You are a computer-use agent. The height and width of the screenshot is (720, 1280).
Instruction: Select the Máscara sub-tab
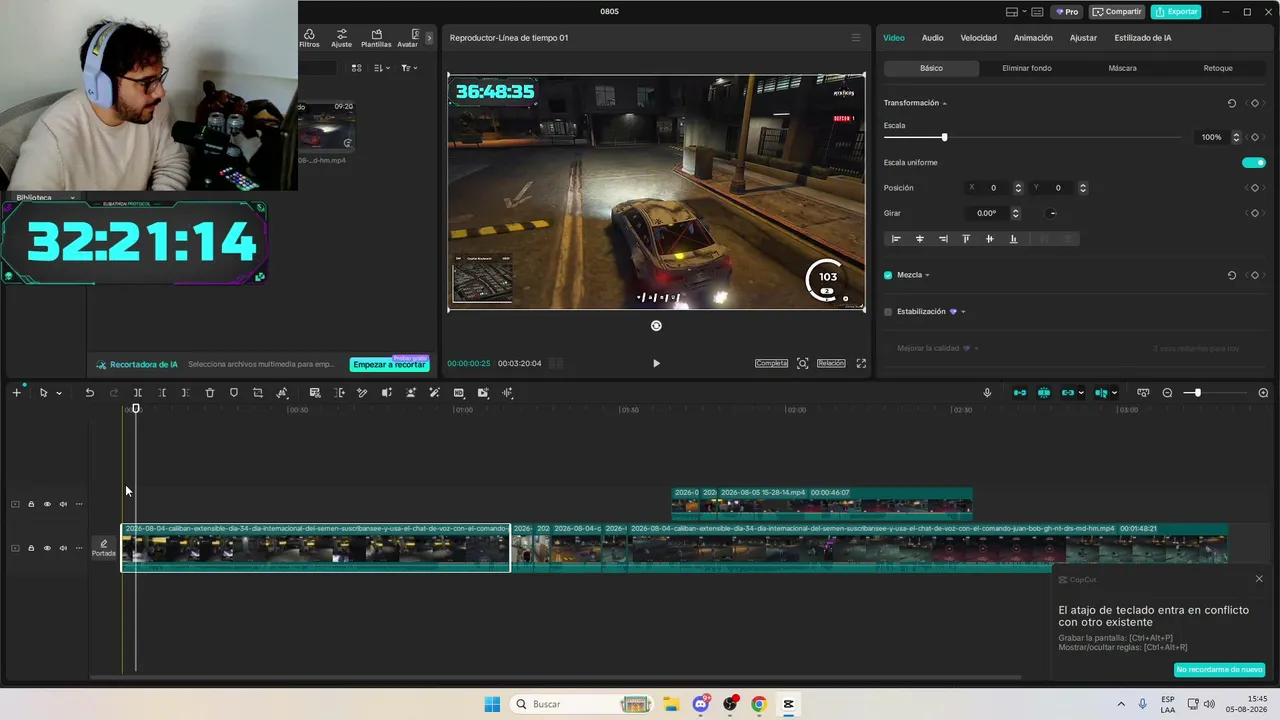1122,68
